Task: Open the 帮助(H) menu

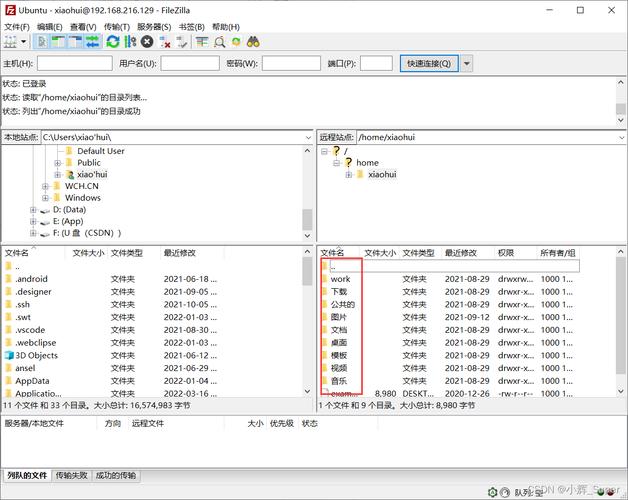Action: (225, 27)
